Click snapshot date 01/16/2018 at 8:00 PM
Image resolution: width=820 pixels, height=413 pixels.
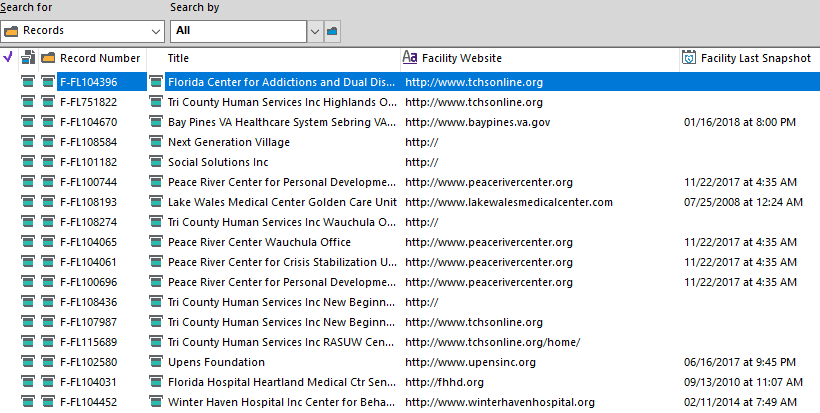tap(739, 122)
